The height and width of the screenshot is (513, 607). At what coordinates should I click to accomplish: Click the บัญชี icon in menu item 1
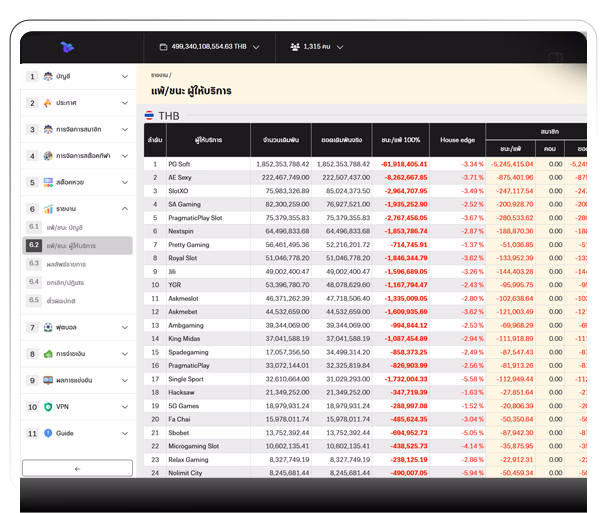click(x=48, y=76)
